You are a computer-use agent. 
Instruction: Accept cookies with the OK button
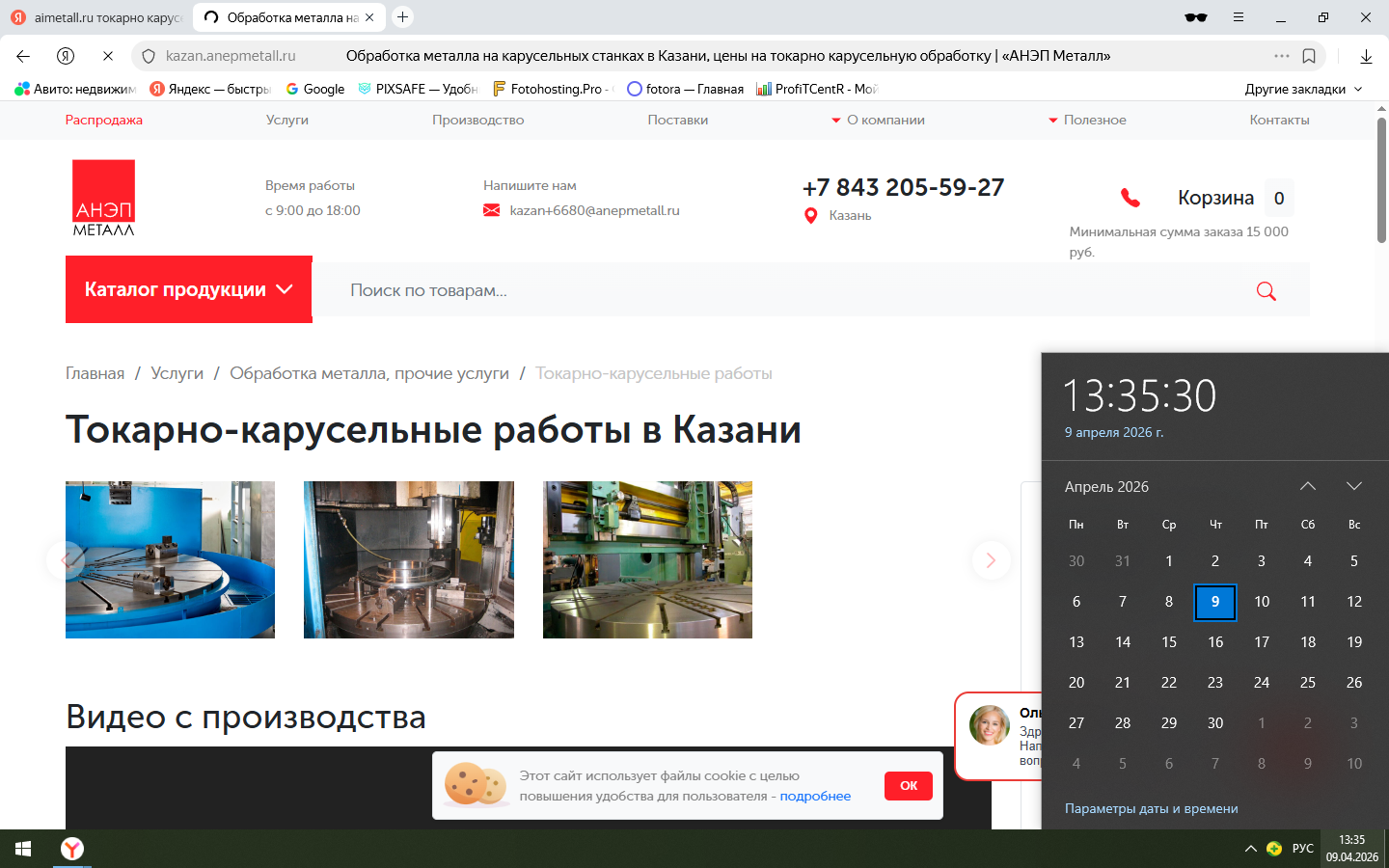[x=909, y=786]
